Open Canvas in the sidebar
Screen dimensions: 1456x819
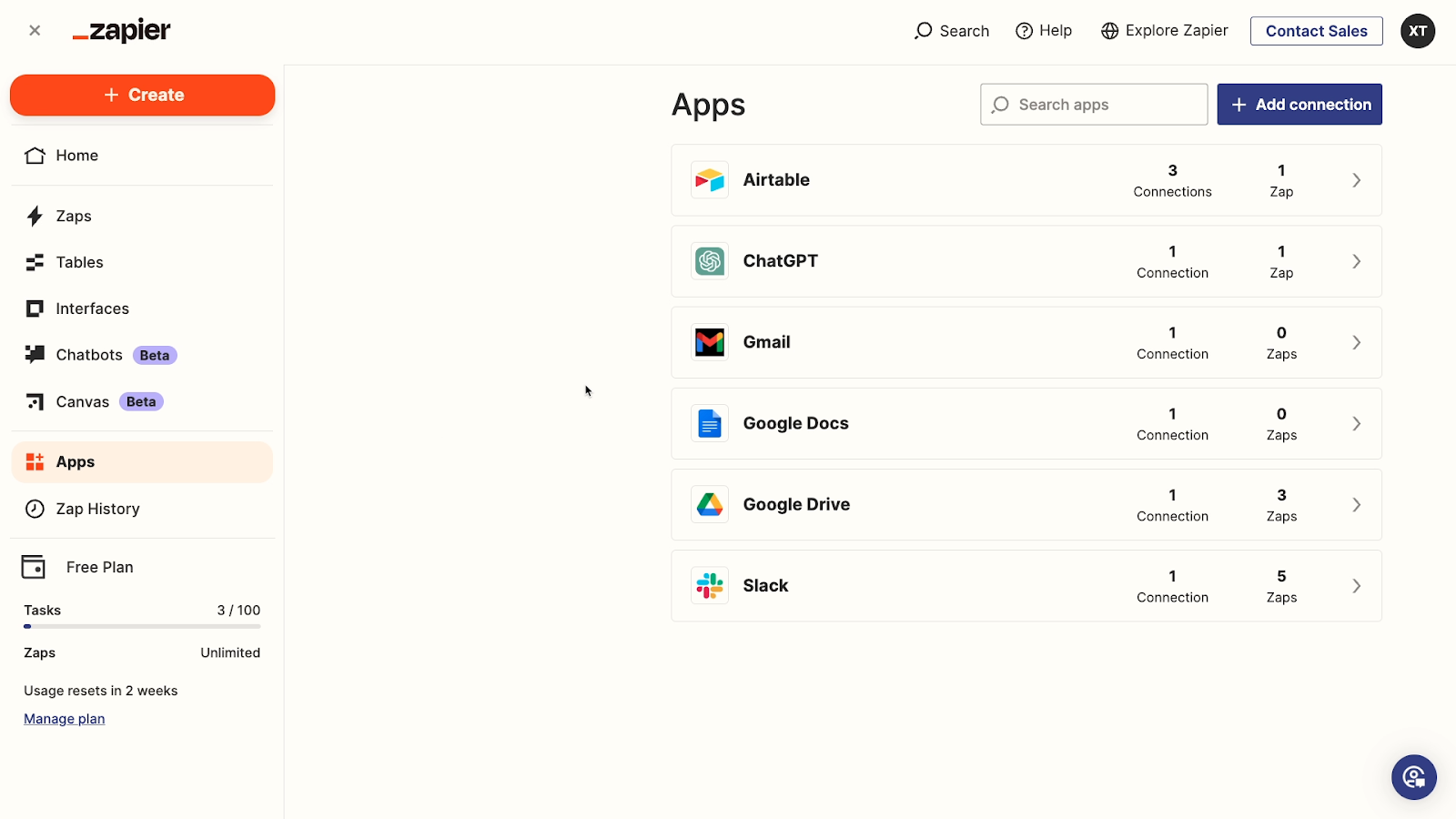142,401
